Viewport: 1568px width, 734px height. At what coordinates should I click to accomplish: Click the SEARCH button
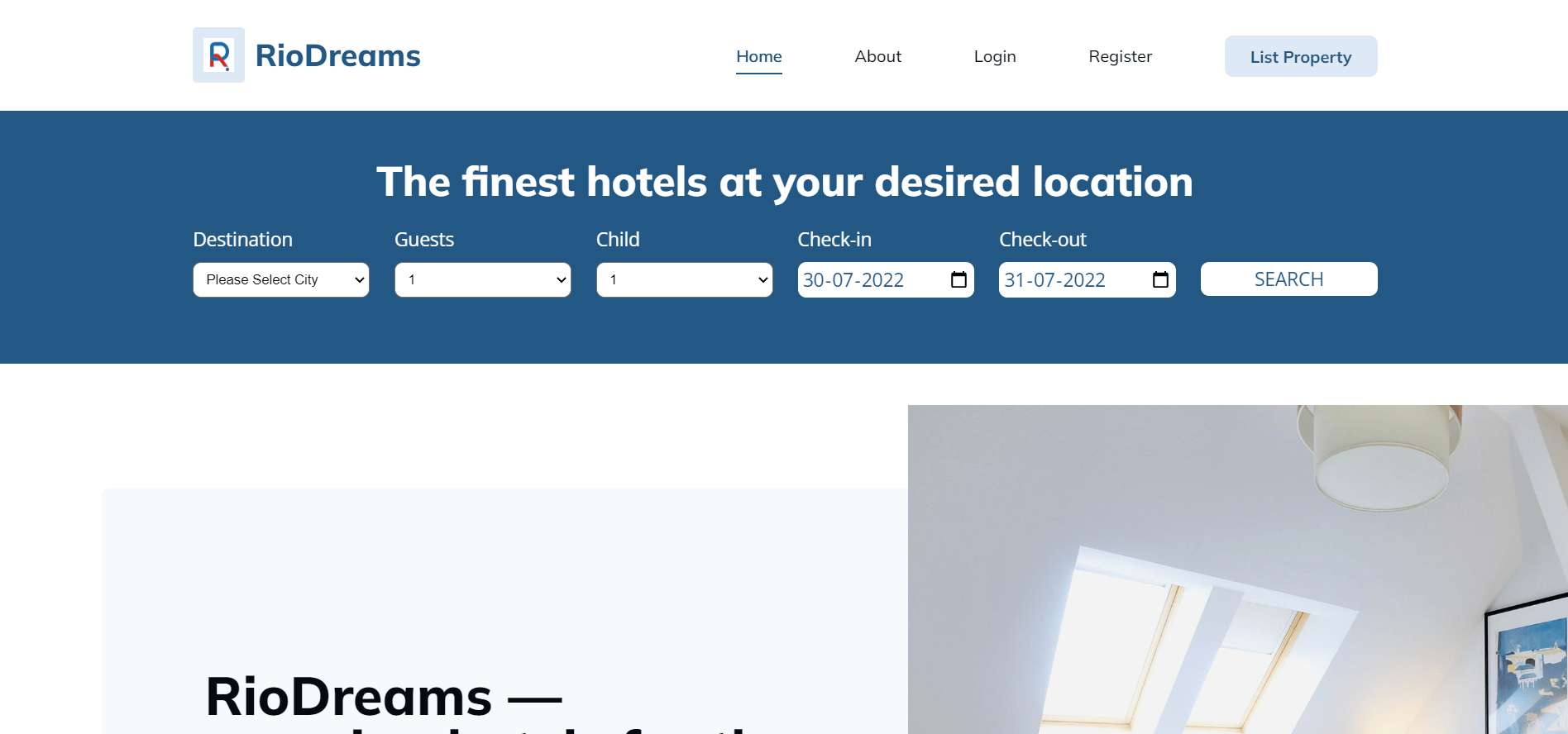click(x=1289, y=279)
